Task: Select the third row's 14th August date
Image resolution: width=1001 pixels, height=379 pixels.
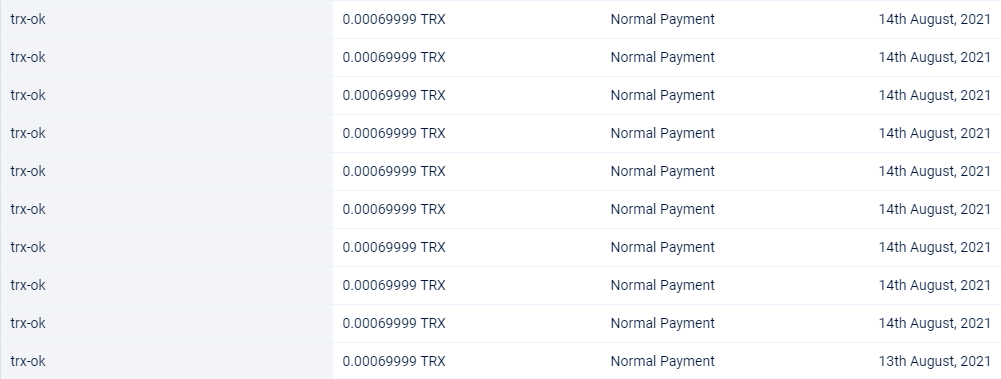Action: pos(934,95)
